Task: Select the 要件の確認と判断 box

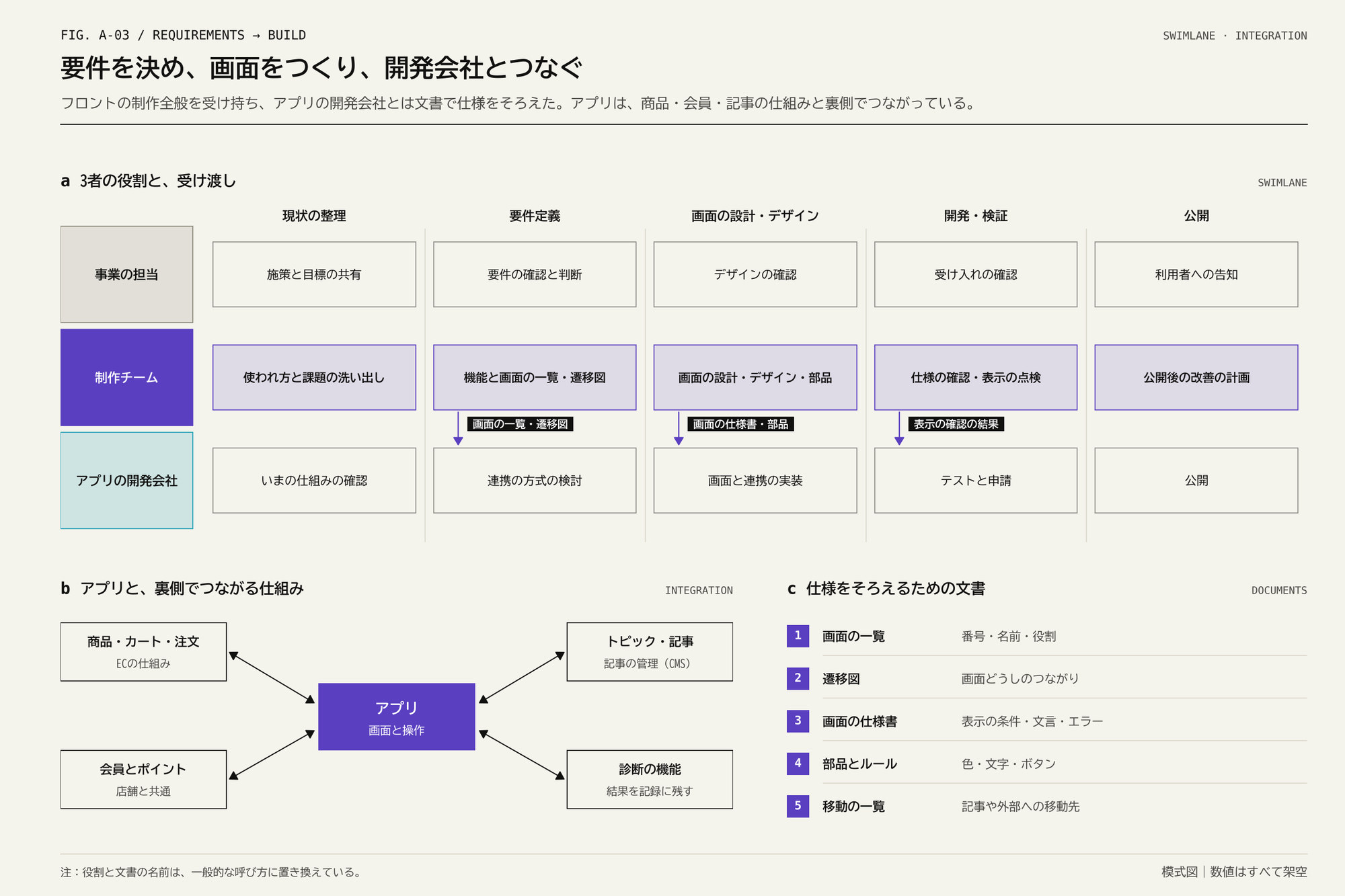Action: [535, 274]
